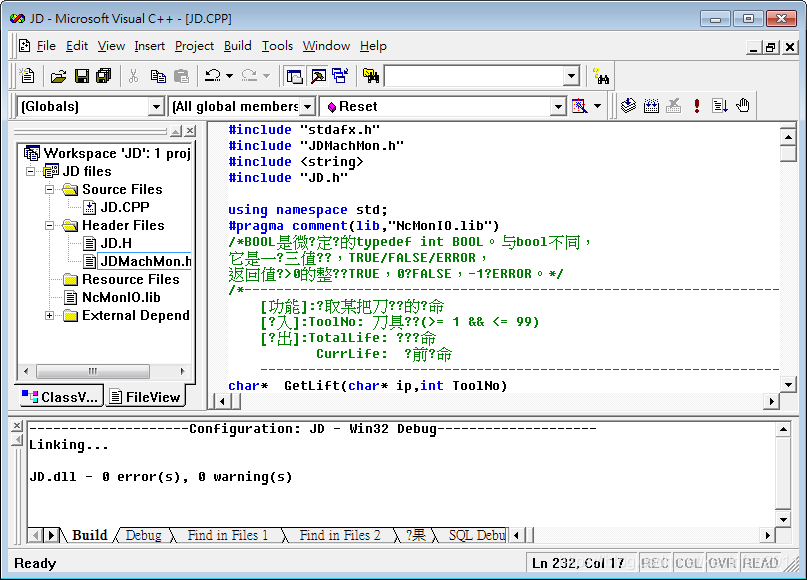This screenshot has width=807, height=580.
Task: Open the Build menu
Action: [237, 46]
